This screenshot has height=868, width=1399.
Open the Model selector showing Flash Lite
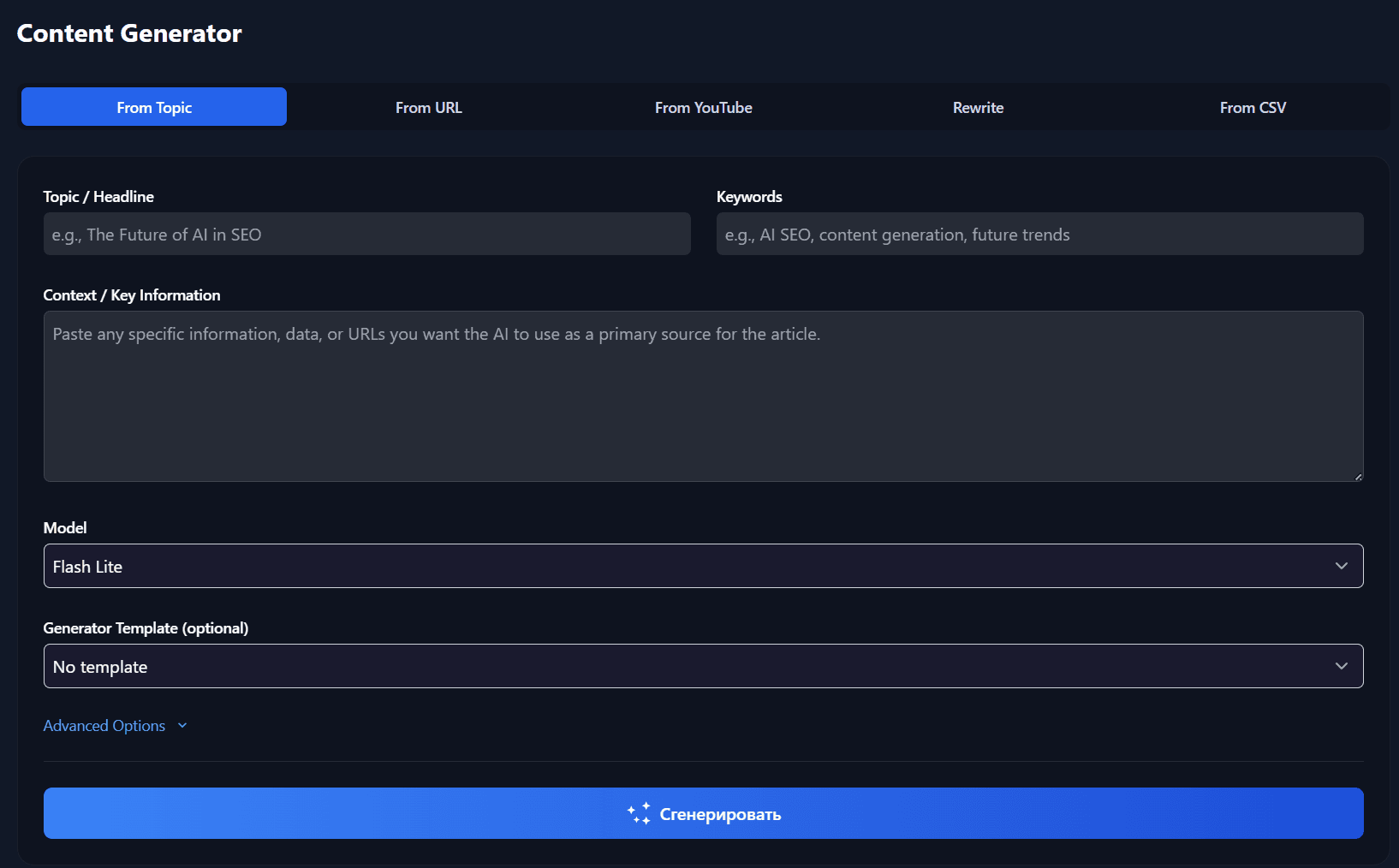coord(702,566)
